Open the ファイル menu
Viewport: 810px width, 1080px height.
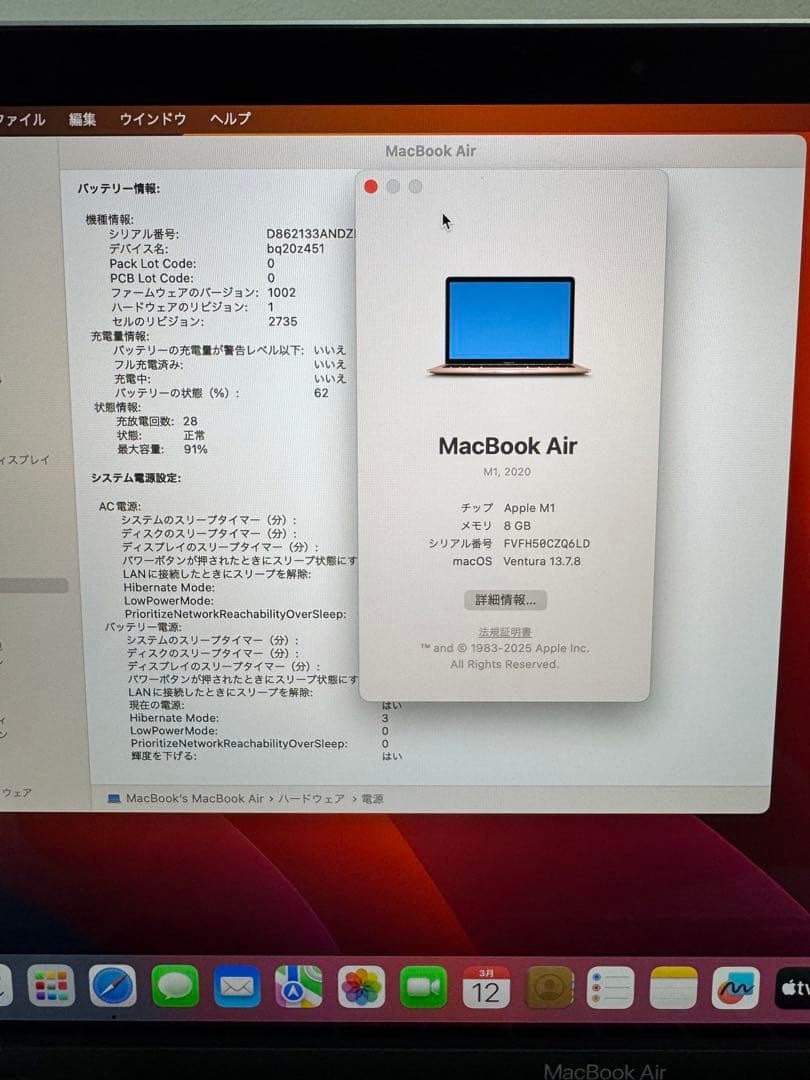(x=22, y=120)
